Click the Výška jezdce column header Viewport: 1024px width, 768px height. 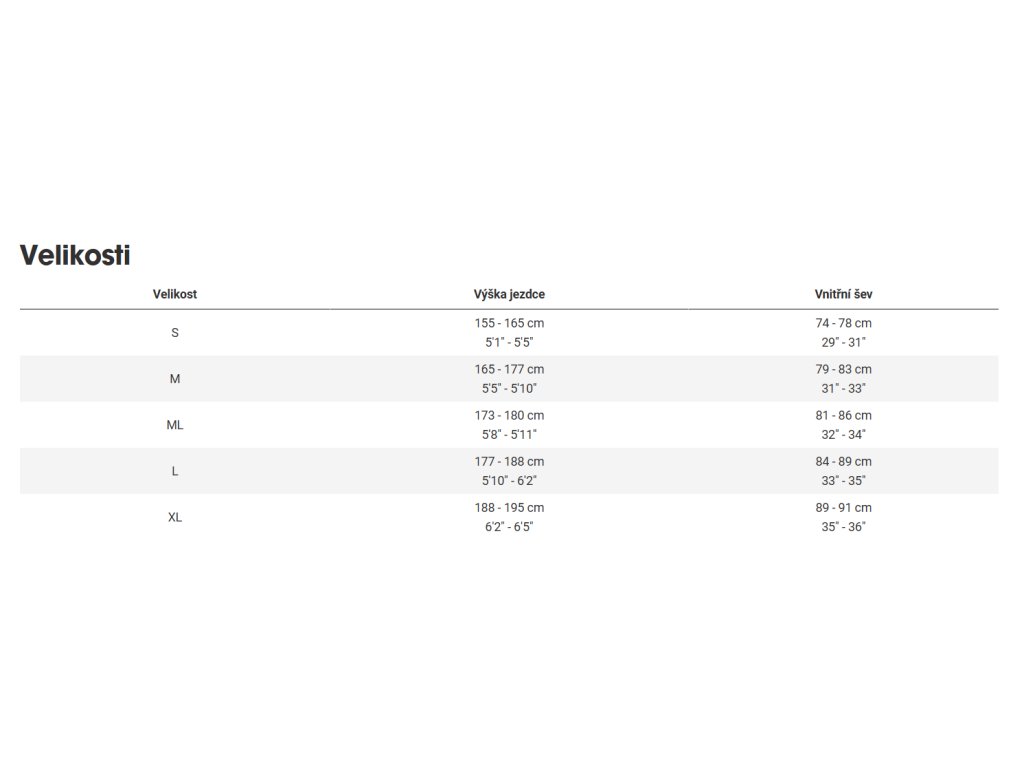pyautogui.click(x=509, y=294)
